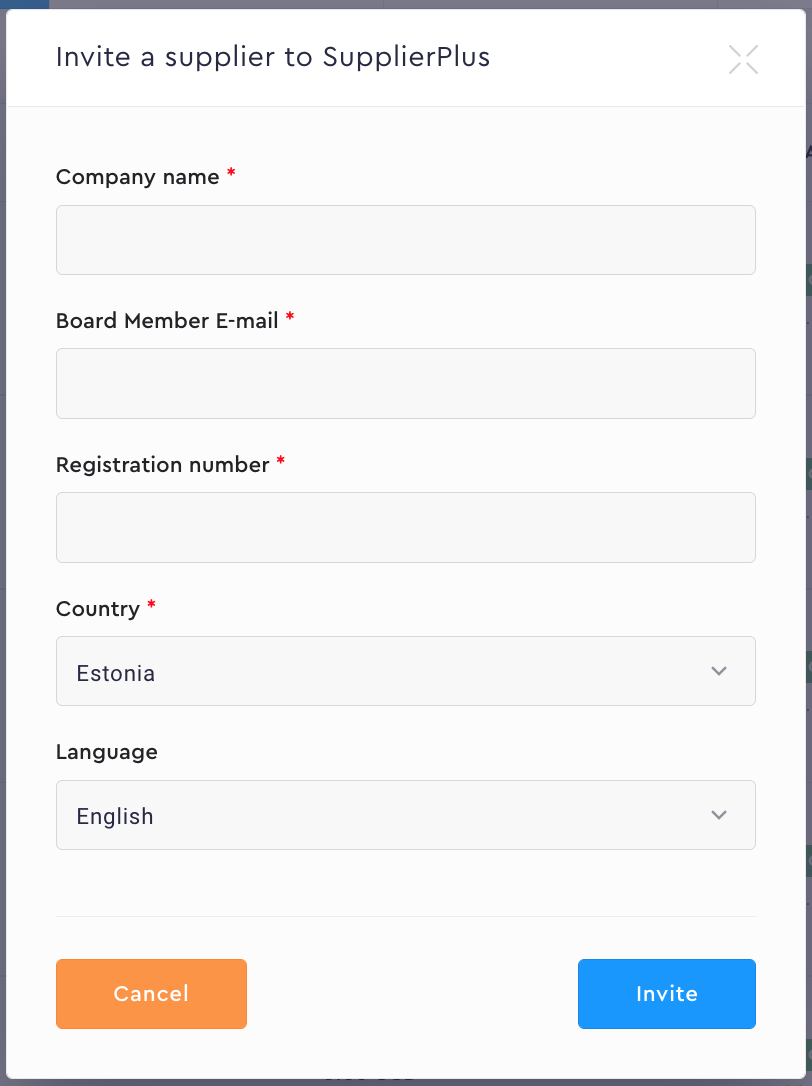This screenshot has width=812, height=1086.
Task: Click the red asterisk beside Registration number
Action: [281, 462]
